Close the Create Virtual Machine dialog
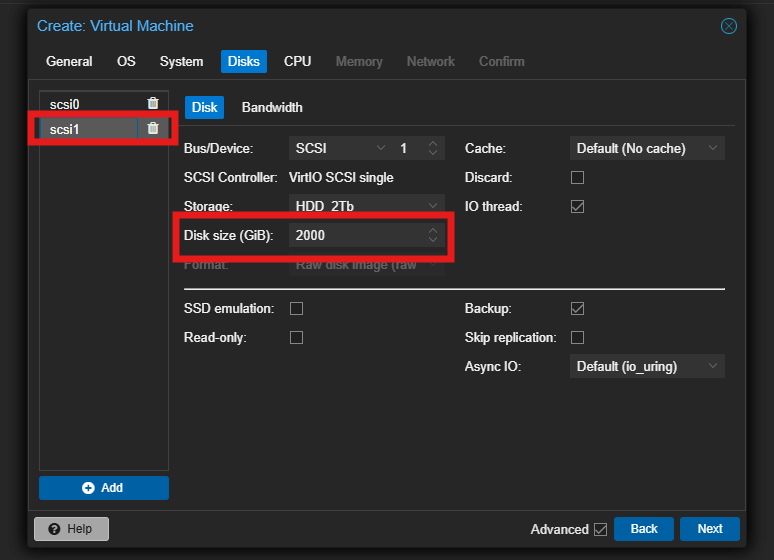 729,26
